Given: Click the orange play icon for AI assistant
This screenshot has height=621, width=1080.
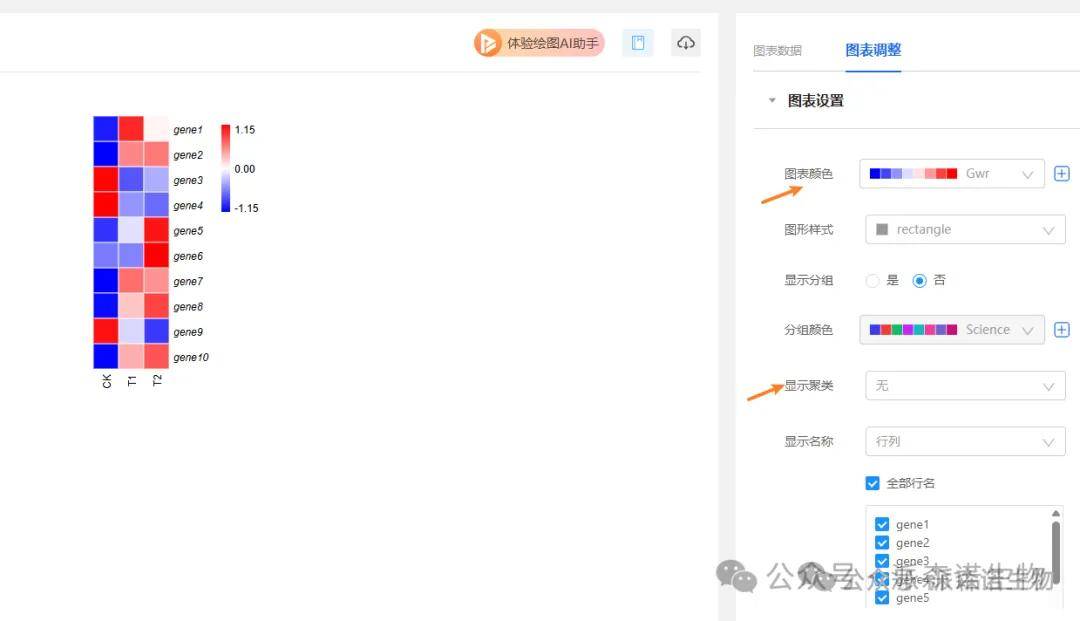Looking at the screenshot, I should (x=488, y=43).
